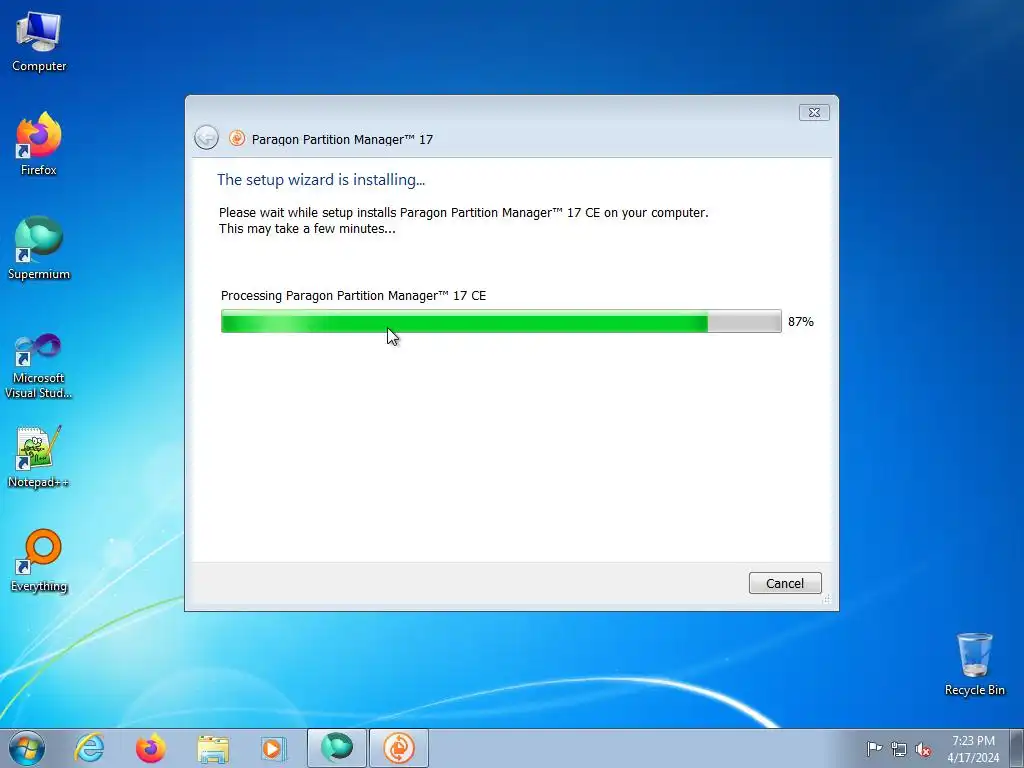Open network status icon in tray
The height and width of the screenshot is (768, 1024).
tap(899, 749)
